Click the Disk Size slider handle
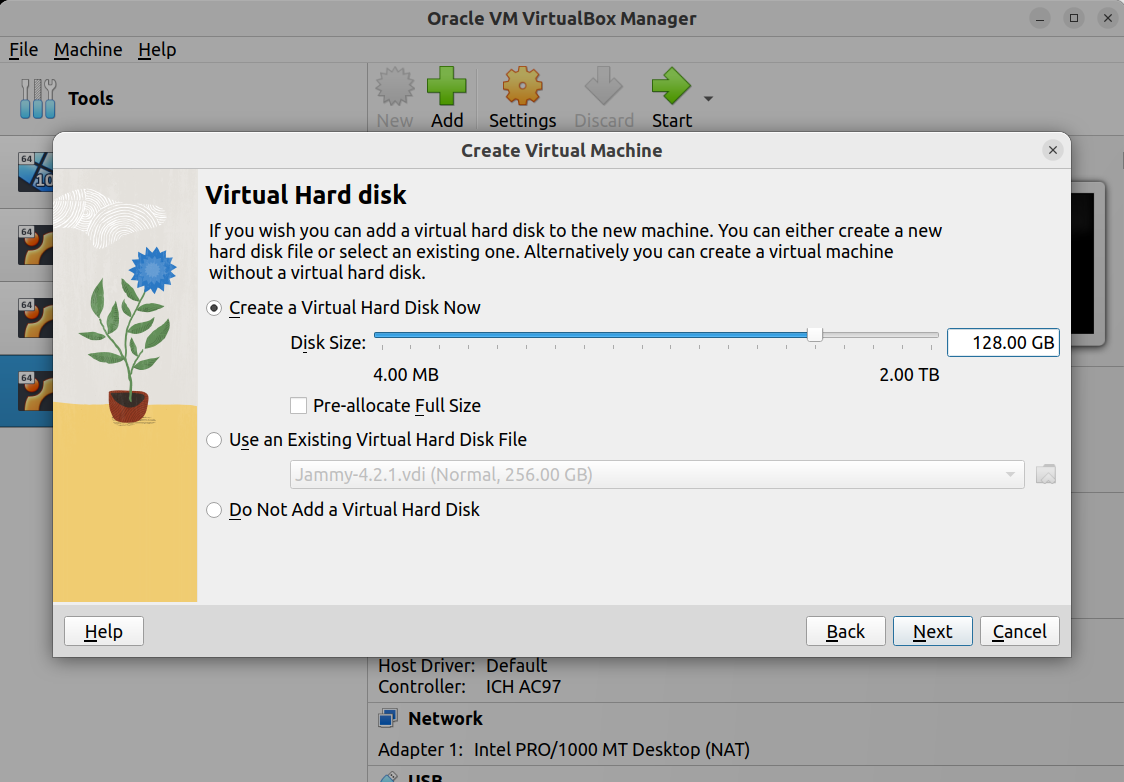1124x782 pixels. coord(814,335)
